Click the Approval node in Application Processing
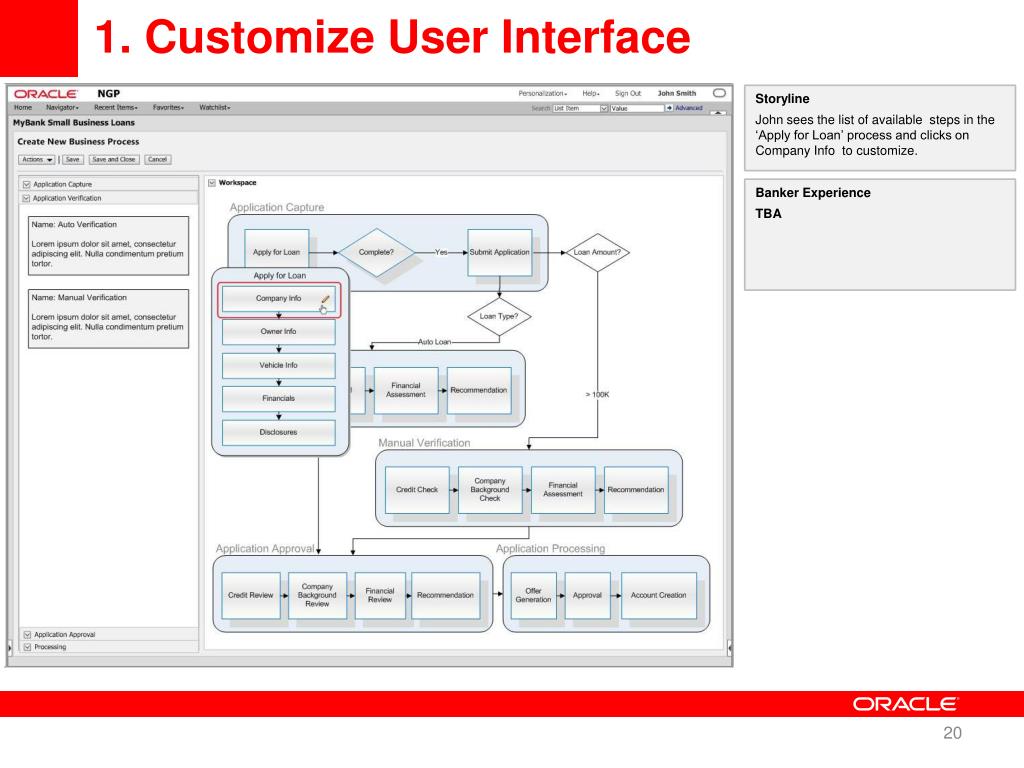1024x768 pixels. coord(588,596)
